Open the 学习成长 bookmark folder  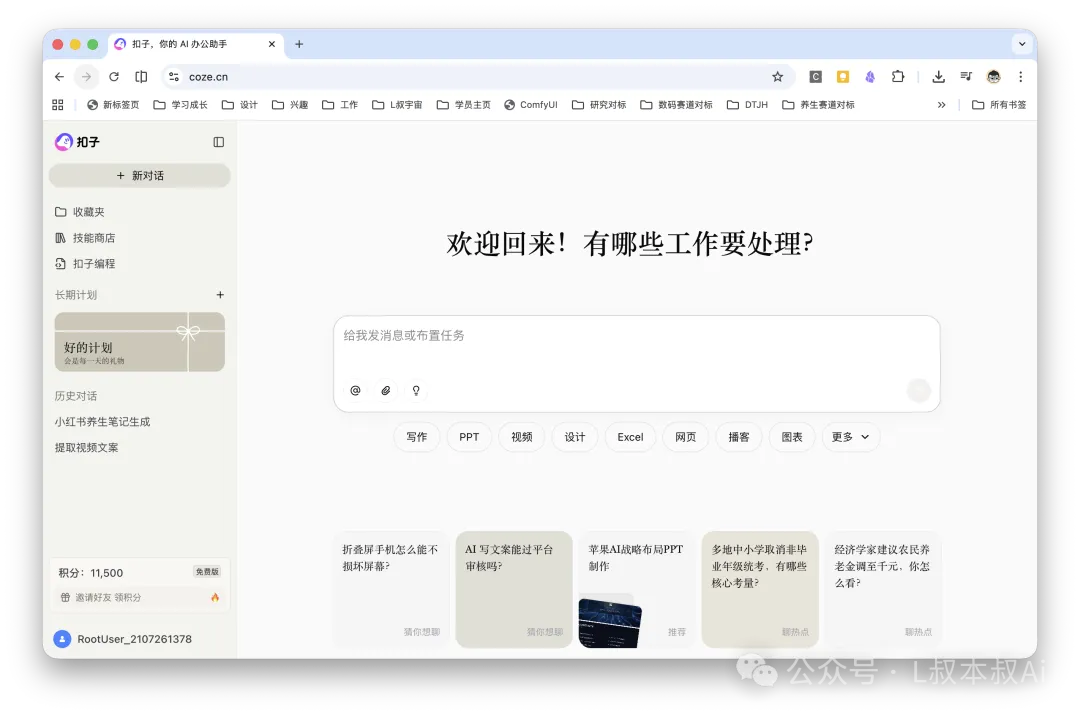180,105
